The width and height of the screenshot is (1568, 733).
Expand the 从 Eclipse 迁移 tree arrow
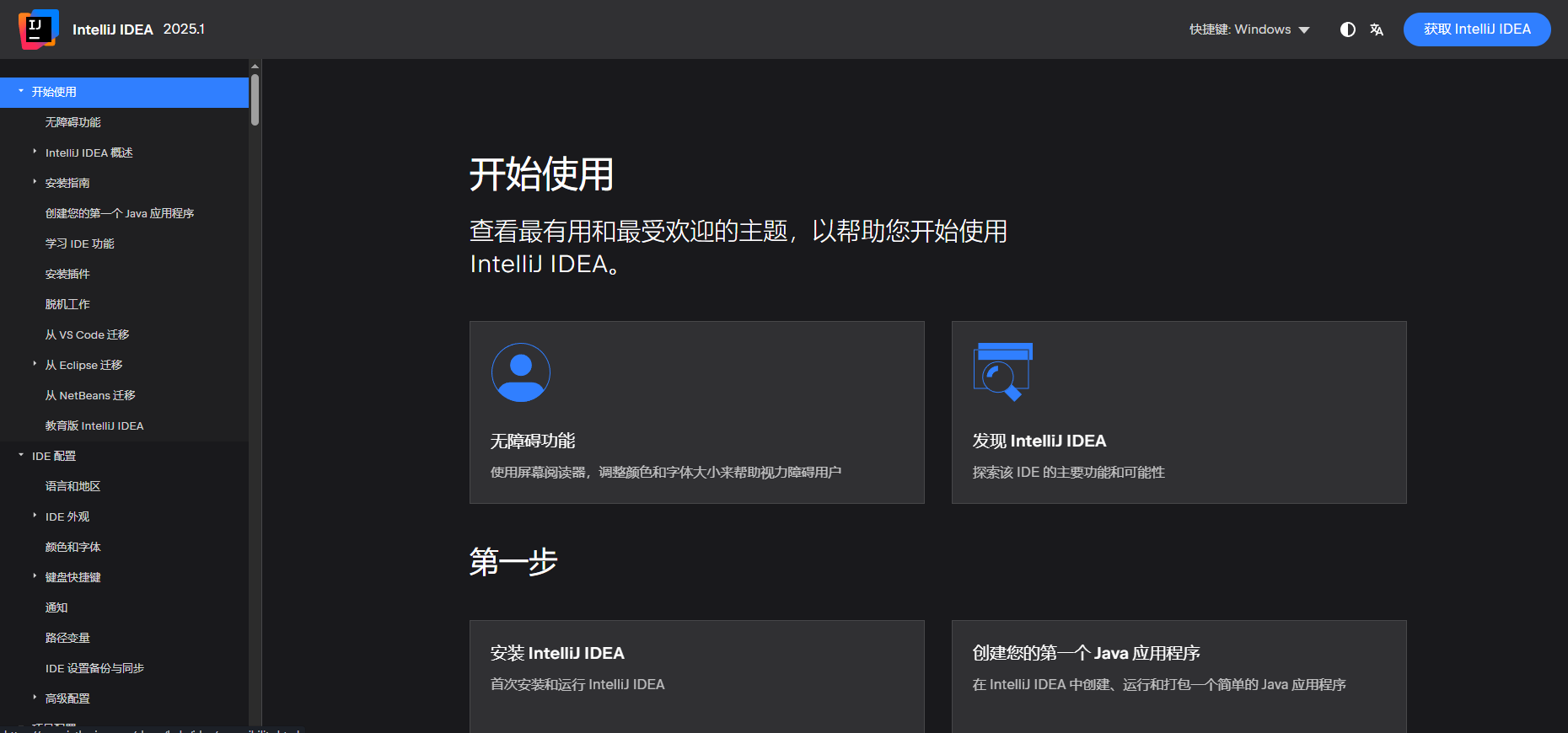pos(35,364)
